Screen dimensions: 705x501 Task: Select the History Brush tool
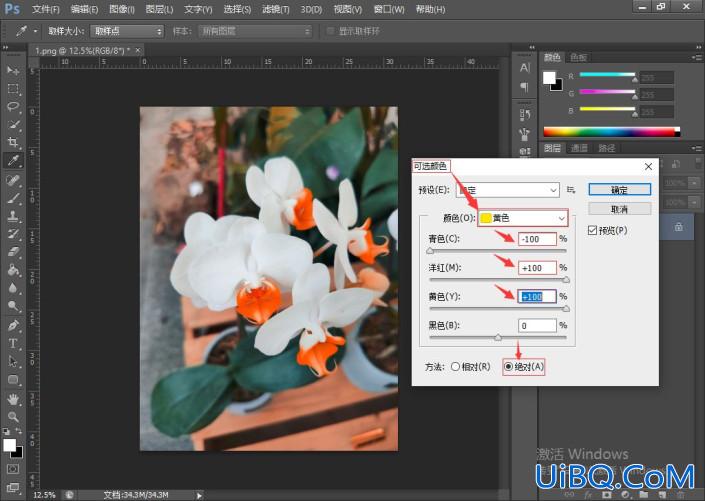pyautogui.click(x=13, y=234)
